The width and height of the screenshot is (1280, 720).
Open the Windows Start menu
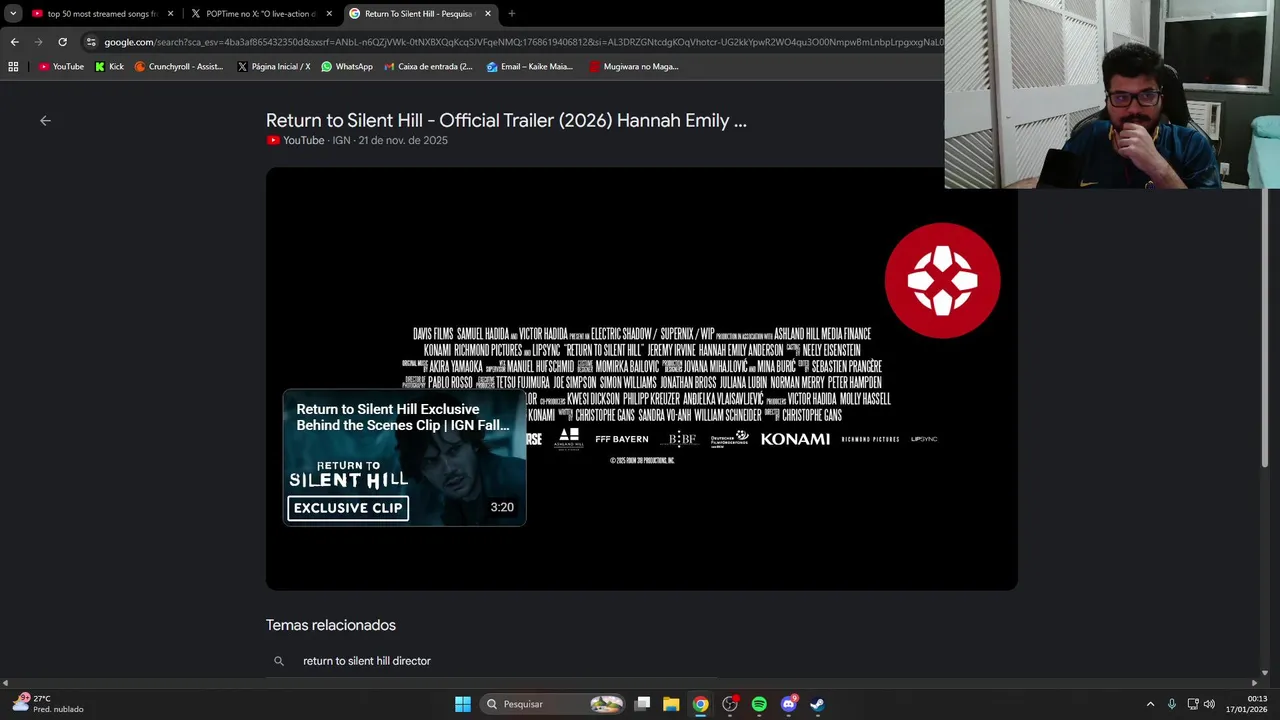(463, 704)
